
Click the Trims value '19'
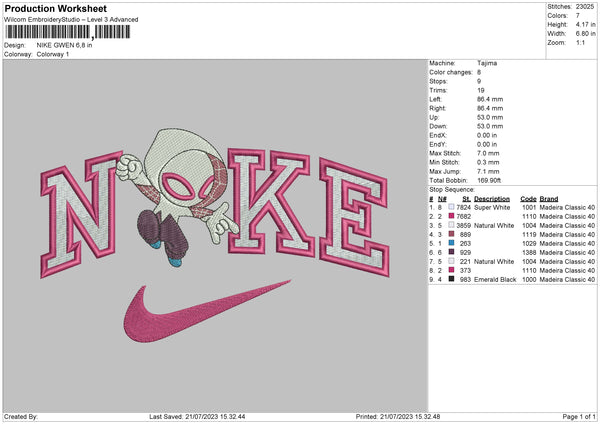pyautogui.click(x=481, y=90)
